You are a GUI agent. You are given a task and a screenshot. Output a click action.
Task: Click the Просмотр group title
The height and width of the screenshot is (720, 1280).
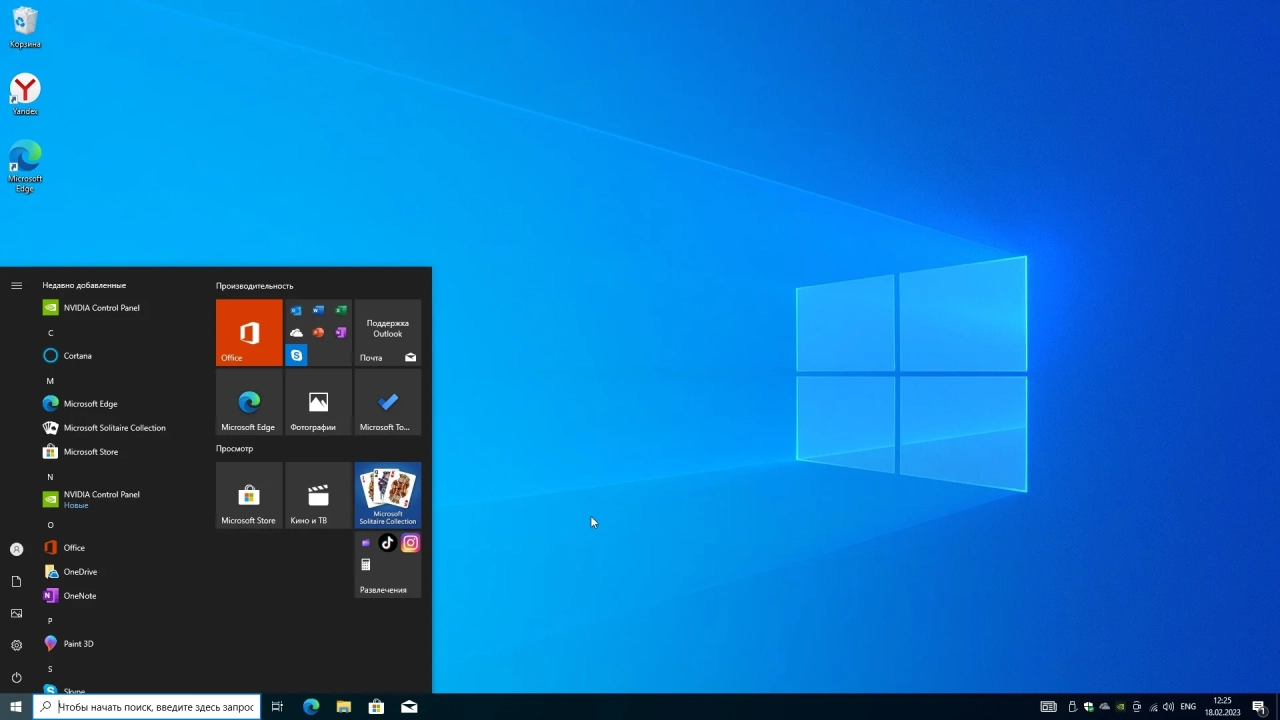coord(235,449)
